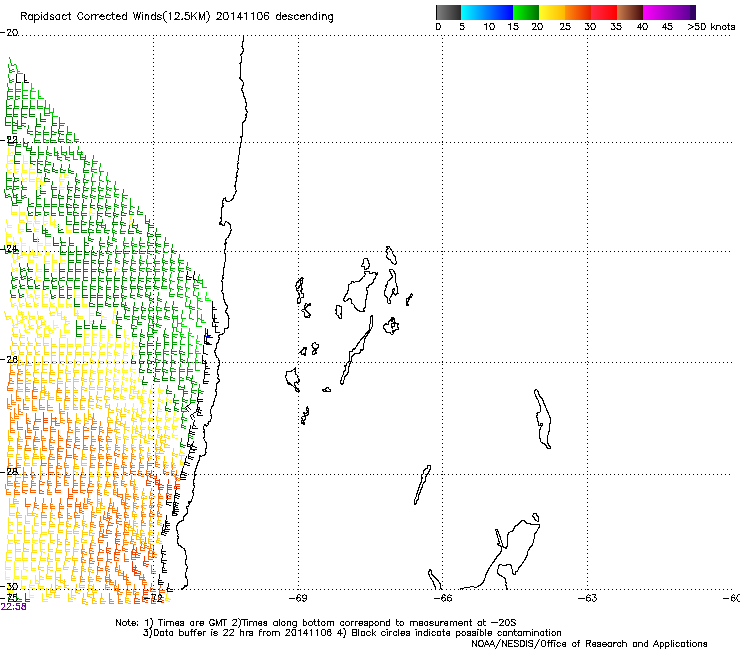Click the '>50 knots' legend label
The height and width of the screenshot is (650, 740).
pos(711,27)
